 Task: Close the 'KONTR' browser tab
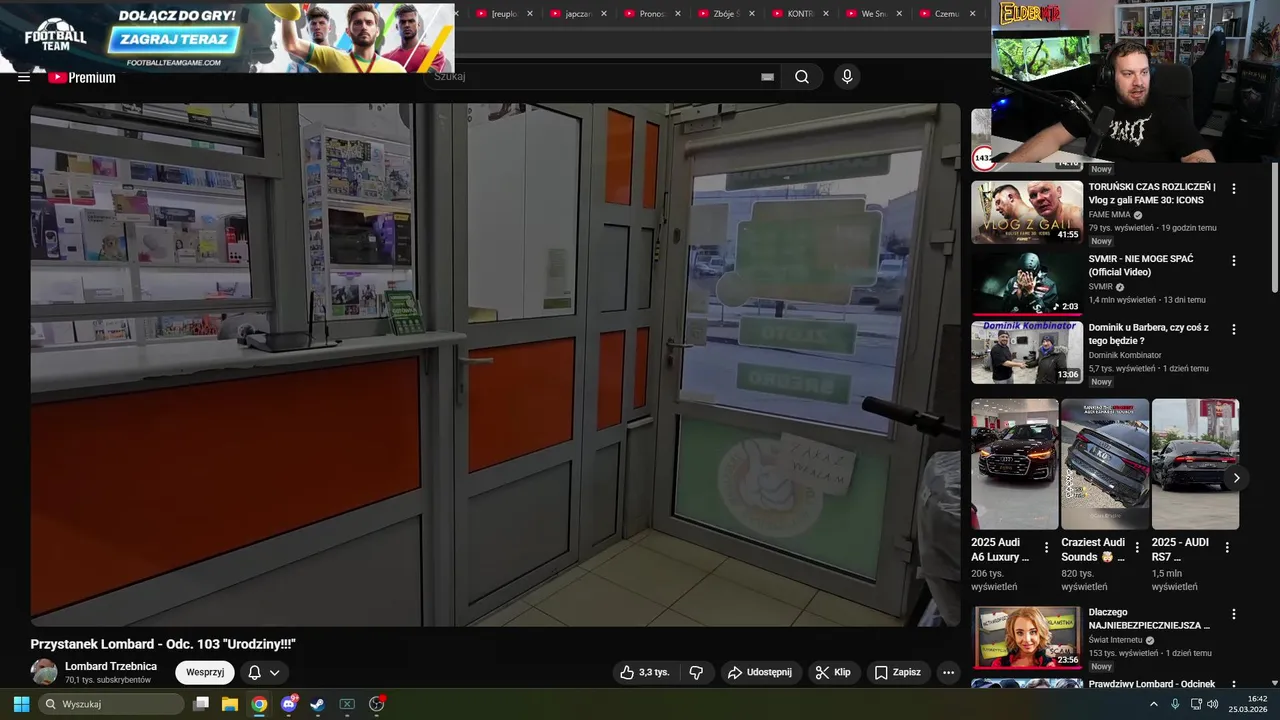coord(825,14)
